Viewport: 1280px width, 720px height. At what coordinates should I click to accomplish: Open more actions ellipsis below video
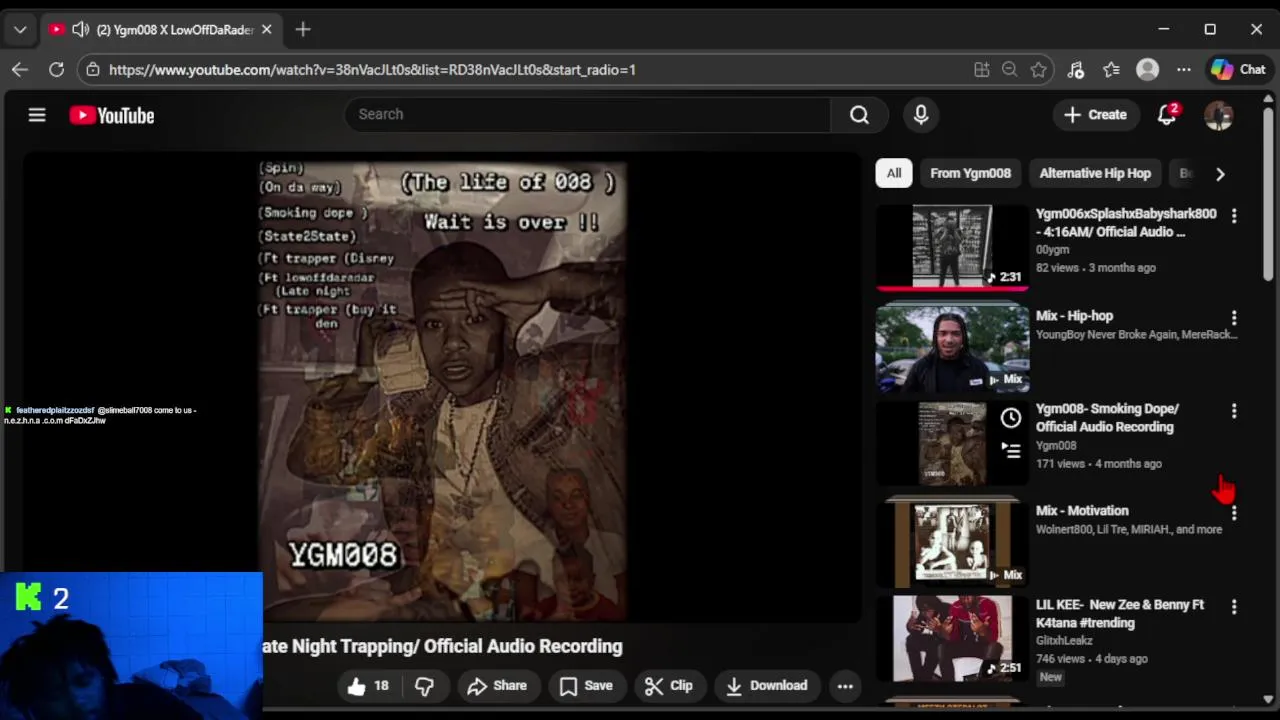click(x=845, y=686)
